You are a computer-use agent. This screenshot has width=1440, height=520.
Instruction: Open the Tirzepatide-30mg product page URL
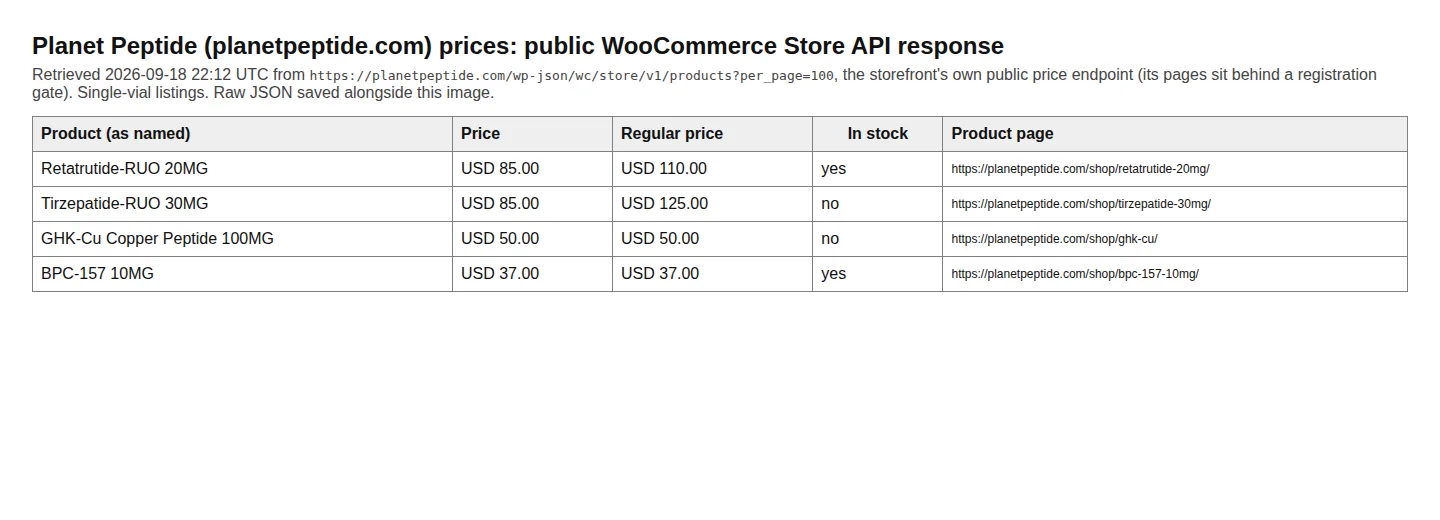tap(1081, 204)
